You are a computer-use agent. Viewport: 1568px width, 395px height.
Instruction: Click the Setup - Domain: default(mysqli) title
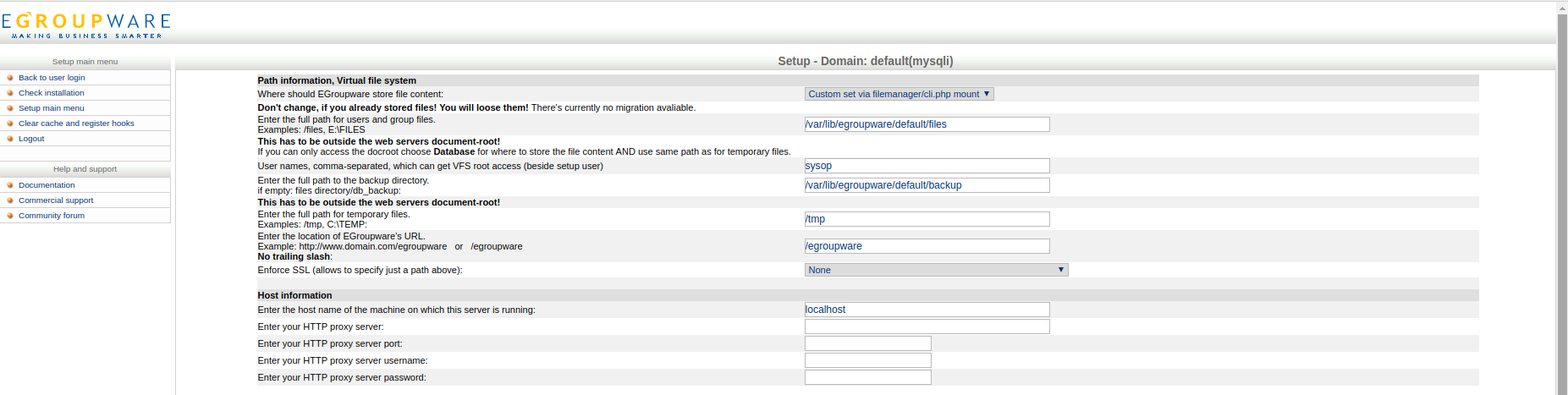point(865,61)
